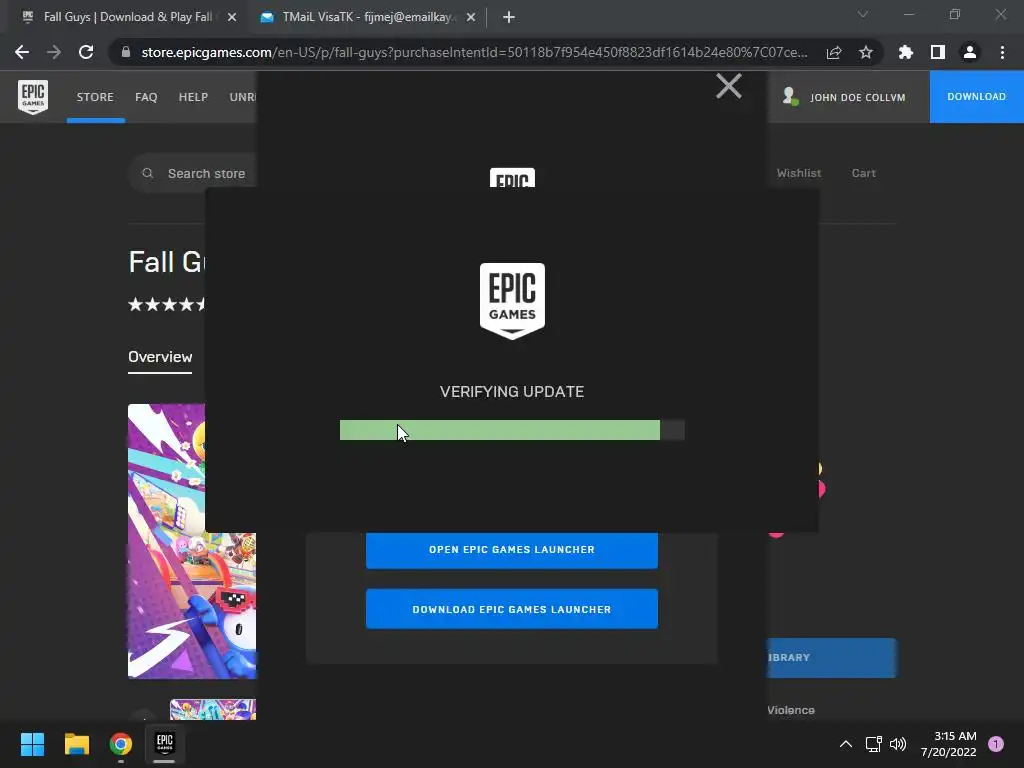Viewport: 1024px width, 768px height.
Task: Focus the Search store field
Action: point(193,173)
